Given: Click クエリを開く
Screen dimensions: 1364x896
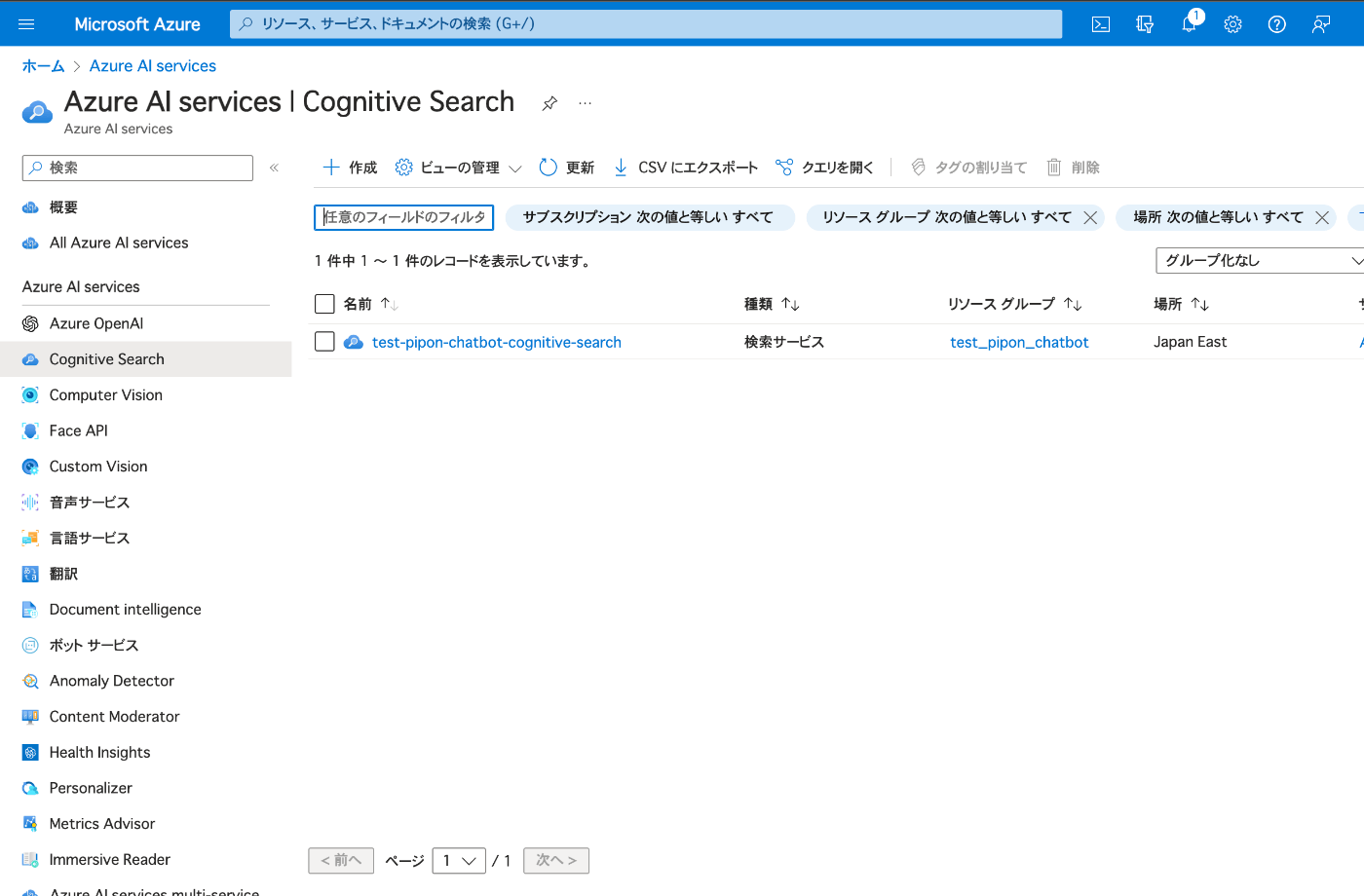Looking at the screenshot, I should pos(825,168).
